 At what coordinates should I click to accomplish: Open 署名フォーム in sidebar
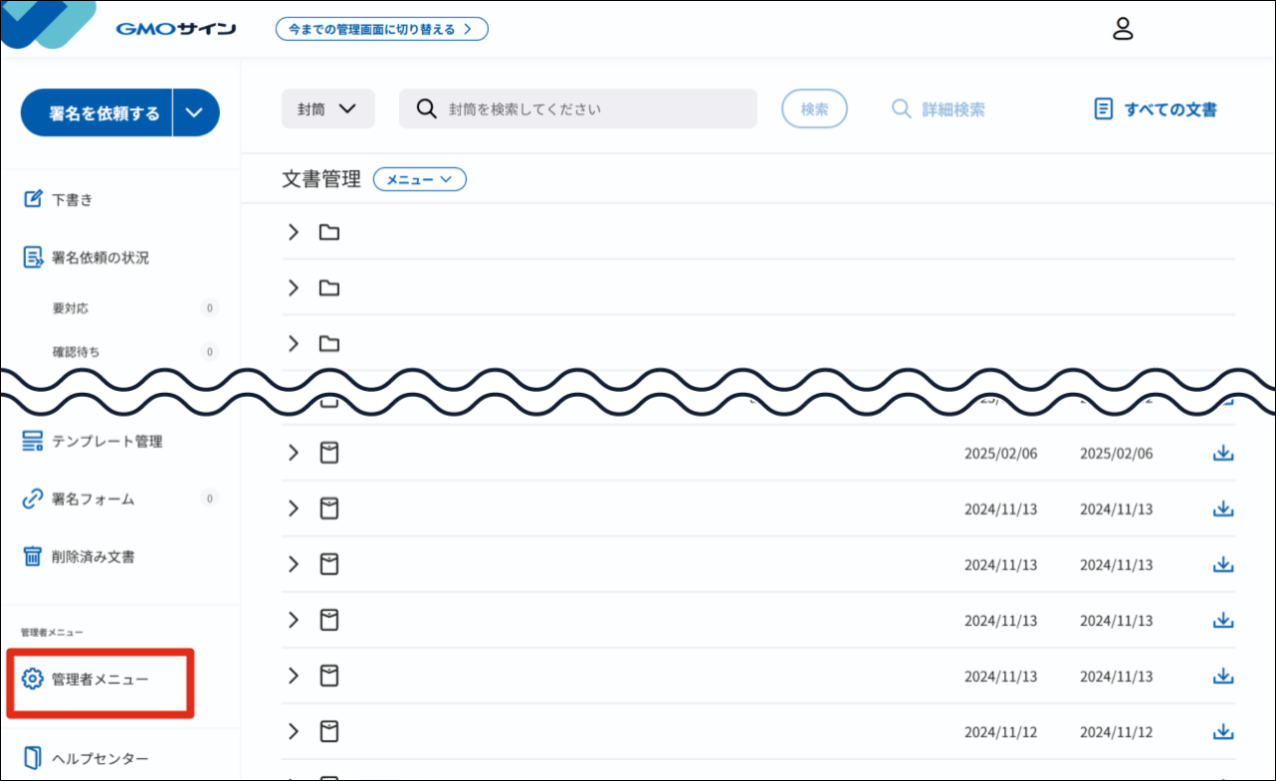[92, 499]
